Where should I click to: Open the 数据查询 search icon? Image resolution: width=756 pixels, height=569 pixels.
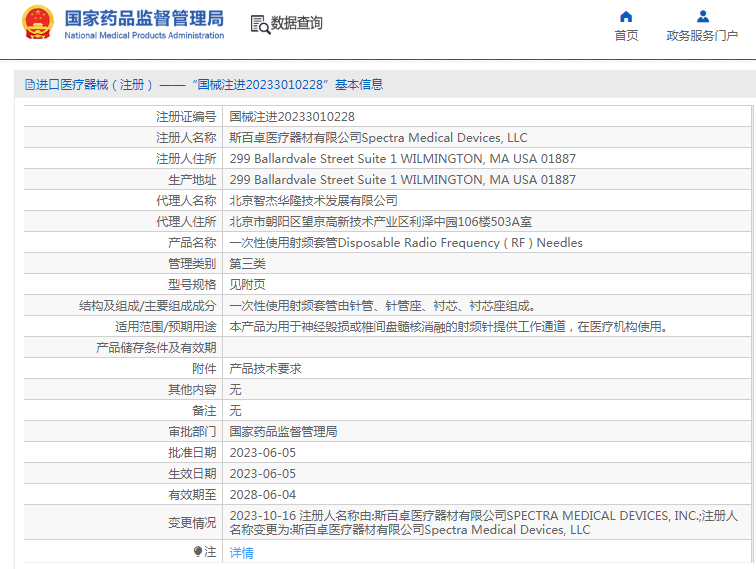260,24
